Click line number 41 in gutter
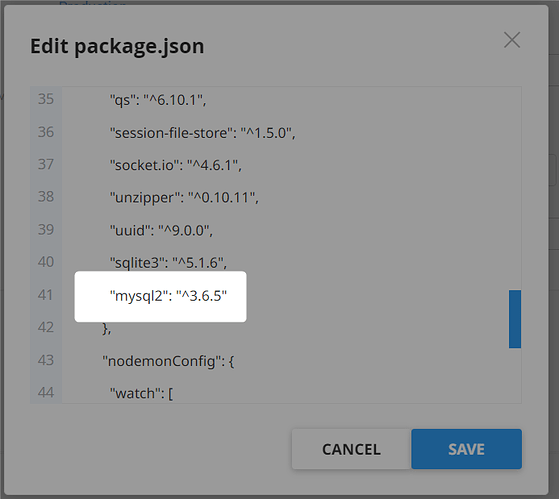The height and width of the screenshot is (499, 559). (x=46, y=295)
